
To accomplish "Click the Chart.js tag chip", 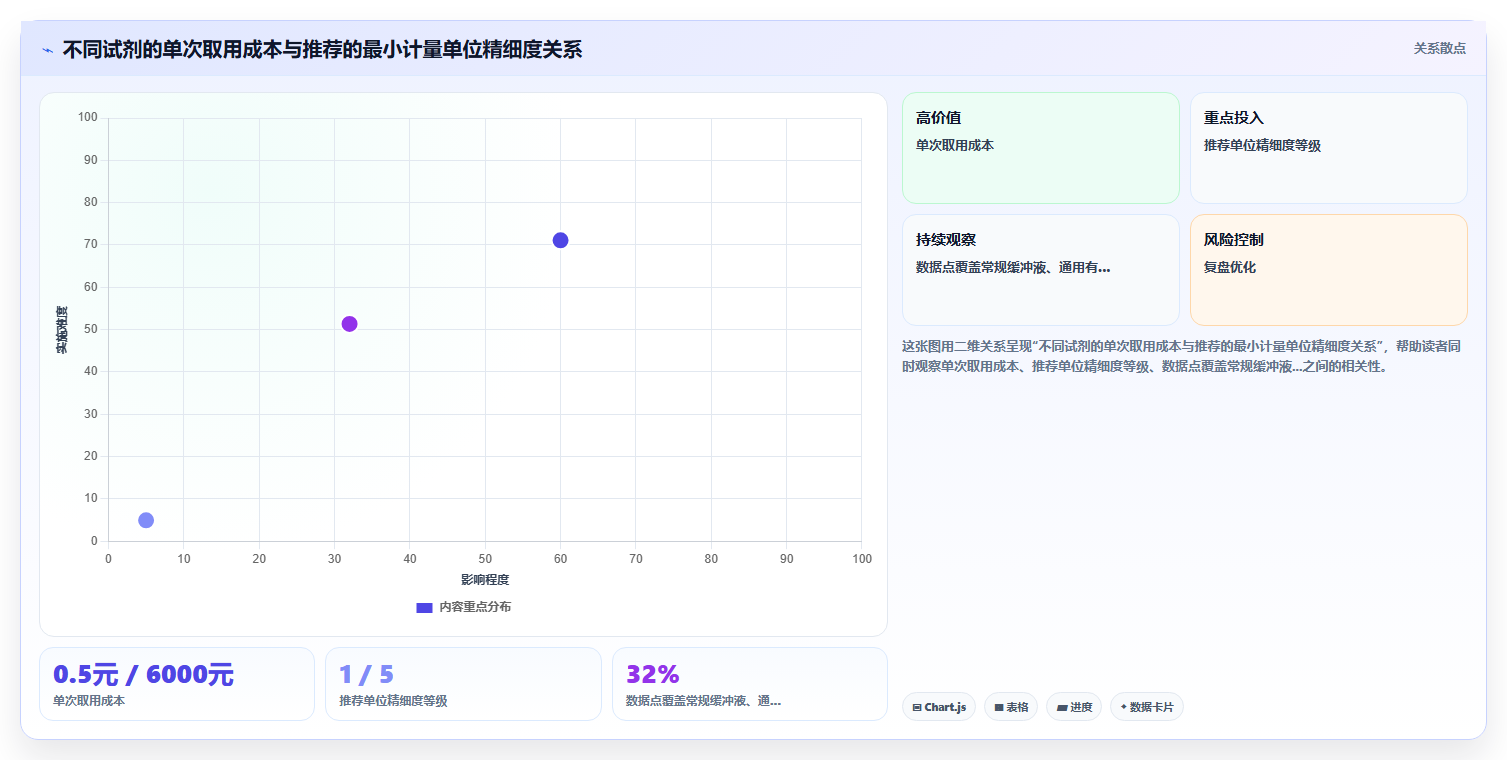I will click(x=938, y=707).
